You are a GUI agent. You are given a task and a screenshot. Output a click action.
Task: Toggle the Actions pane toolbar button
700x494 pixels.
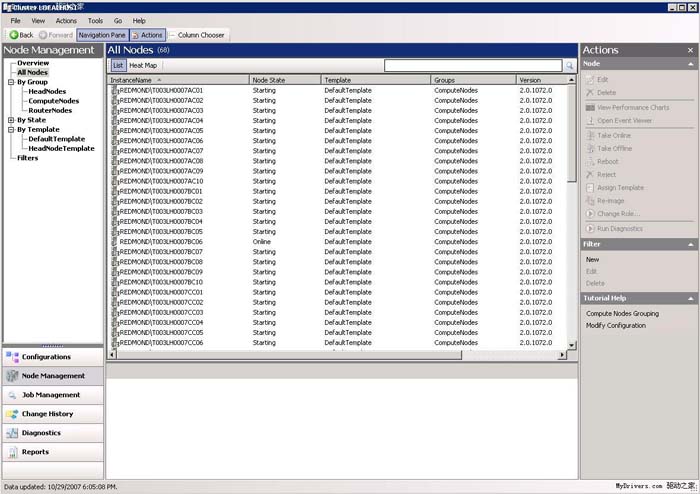[x=146, y=35]
